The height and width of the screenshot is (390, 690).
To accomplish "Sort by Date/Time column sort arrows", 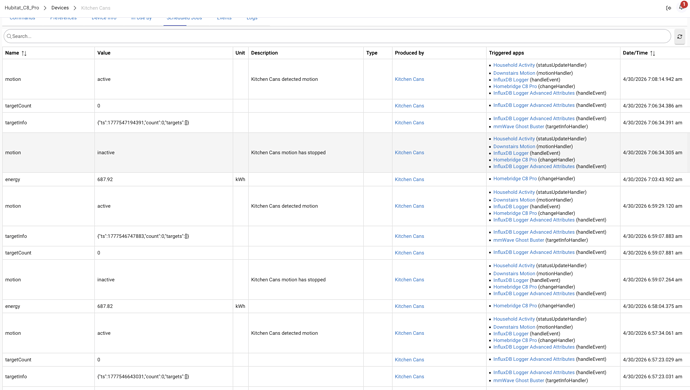I will coord(653,53).
